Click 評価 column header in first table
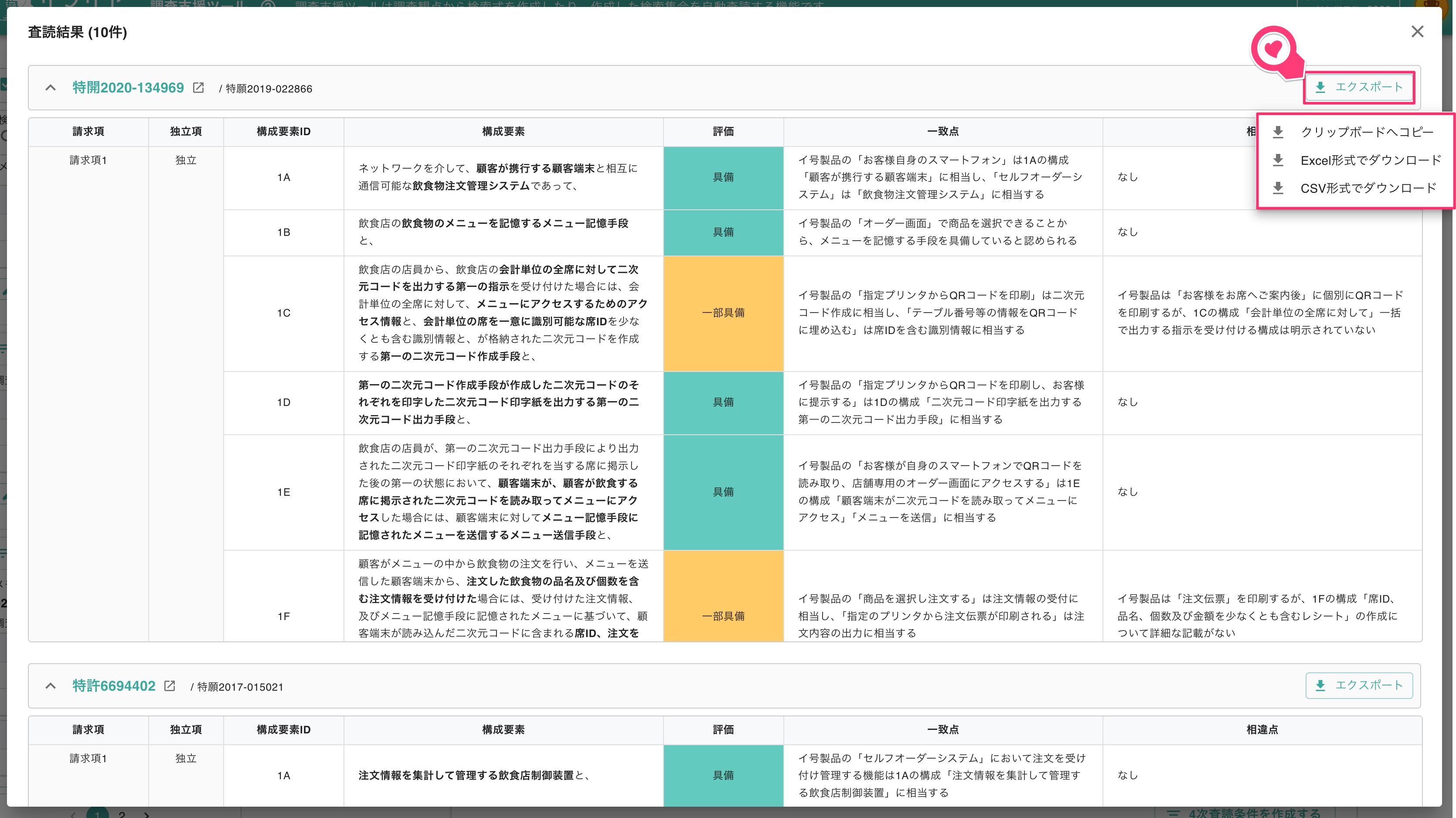1456x818 pixels. [724, 132]
